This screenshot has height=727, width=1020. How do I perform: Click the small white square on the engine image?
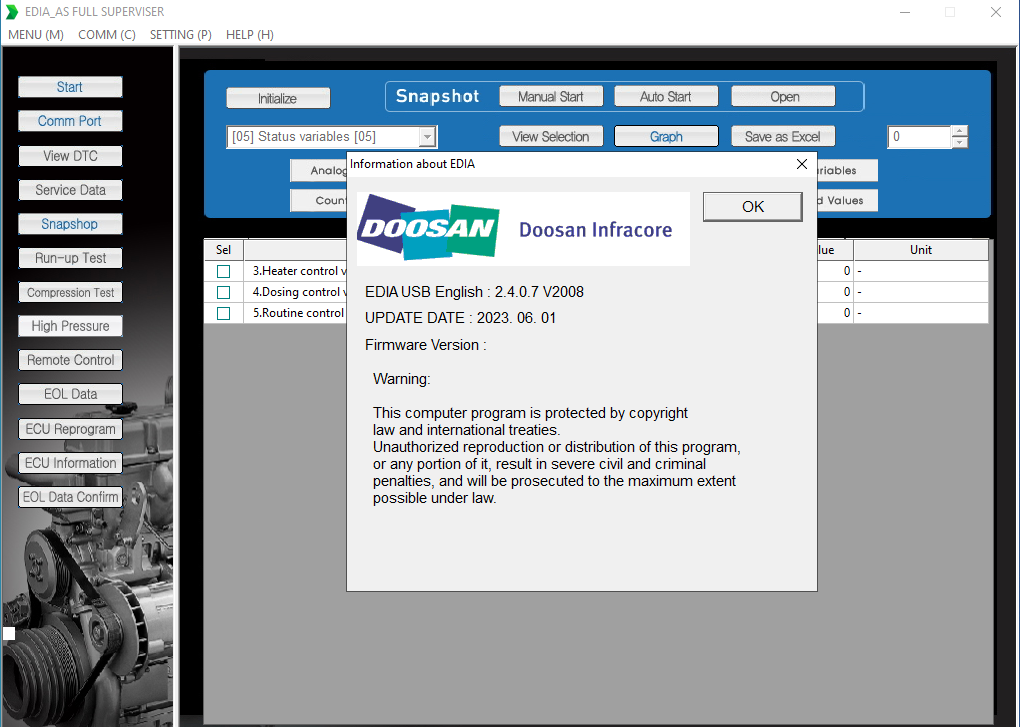pyautogui.click(x=8, y=633)
